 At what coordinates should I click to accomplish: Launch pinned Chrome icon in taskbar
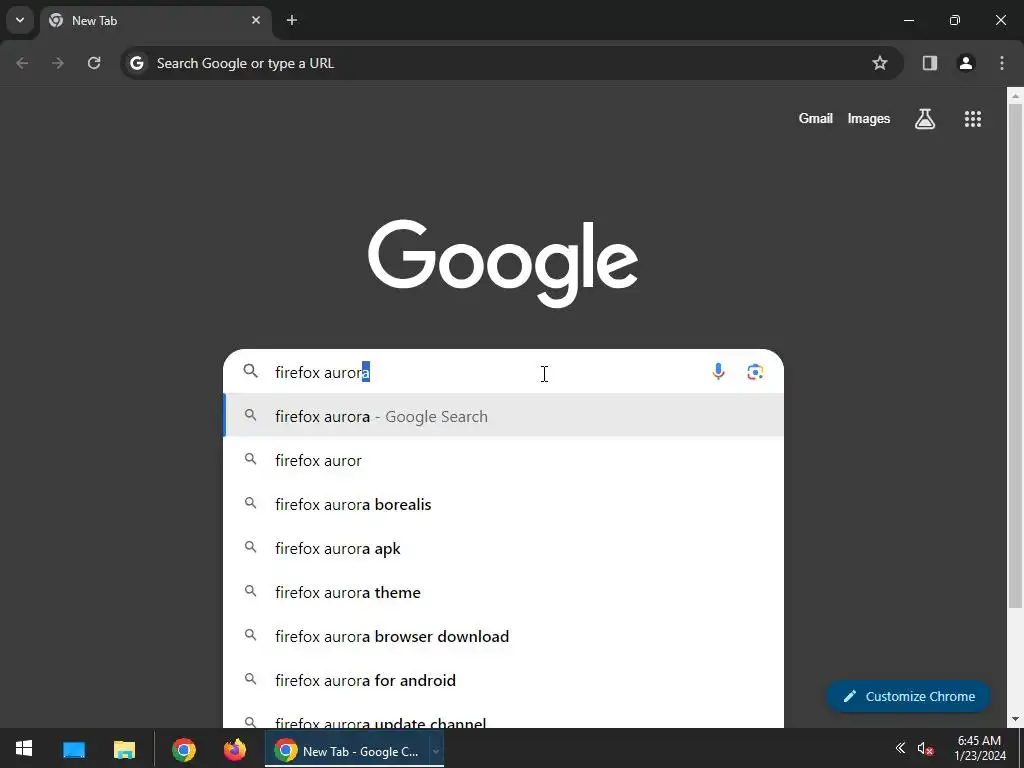click(x=184, y=749)
